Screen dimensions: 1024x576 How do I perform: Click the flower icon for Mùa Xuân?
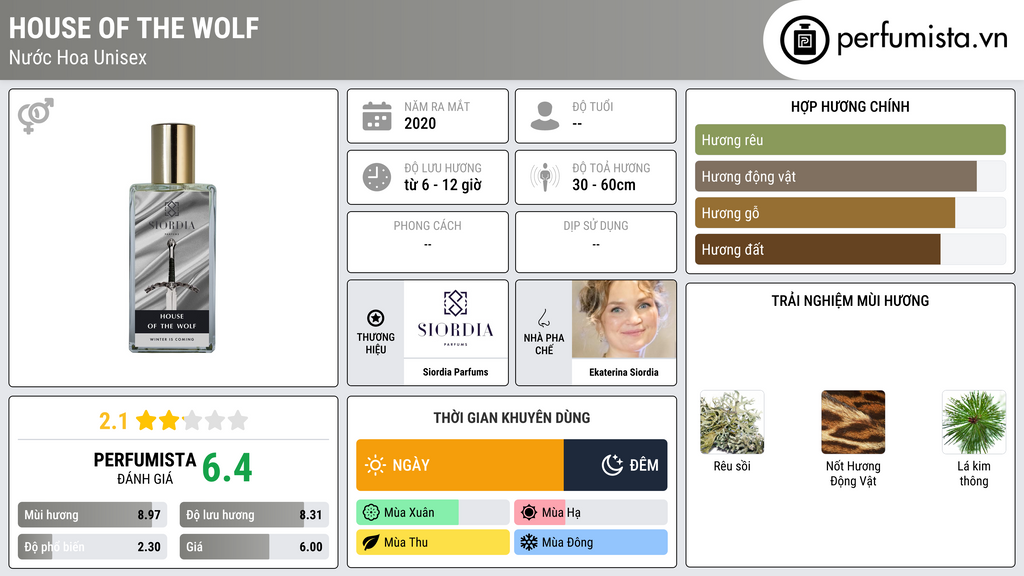point(371,513)
